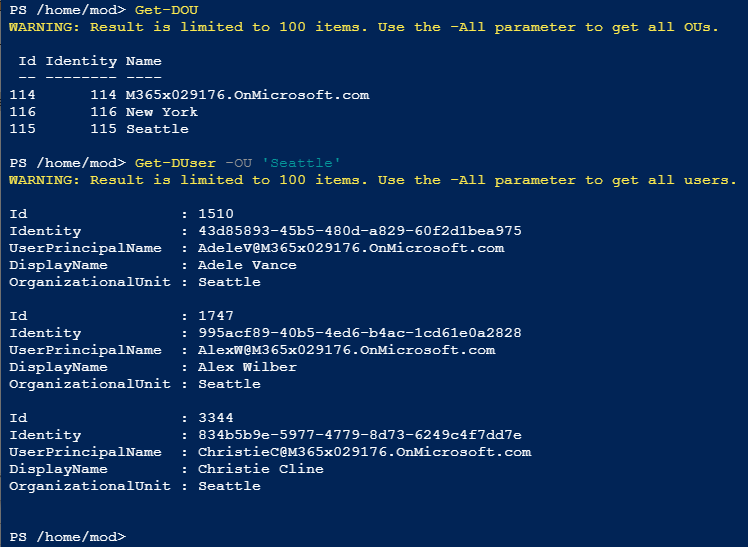Click Alex Wilber's identity GUID

(x=359, y=333)
